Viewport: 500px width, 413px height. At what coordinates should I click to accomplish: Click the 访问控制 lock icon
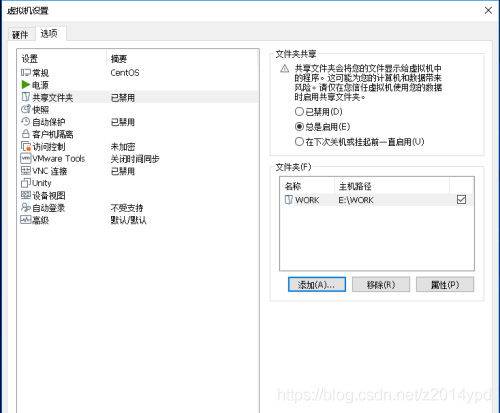coord(26,146)
